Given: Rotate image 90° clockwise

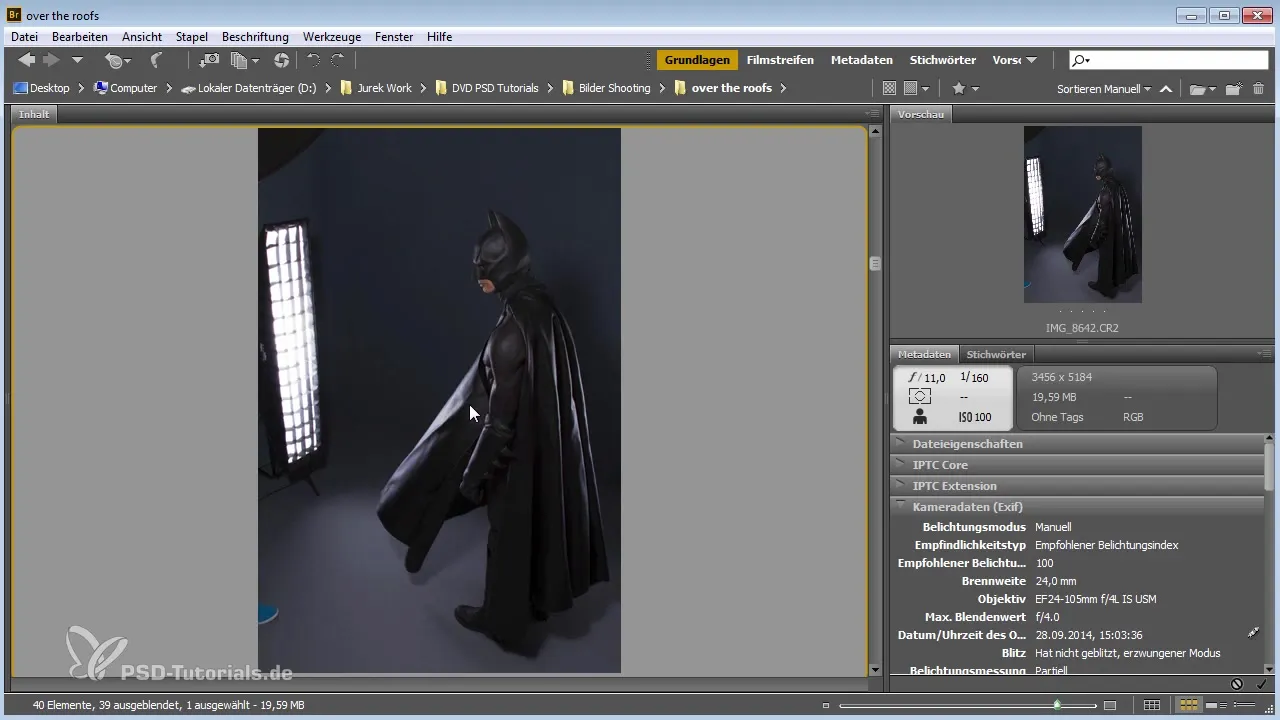Looking at the screenshot, I should pyautogui.click(x=337, y=61).
